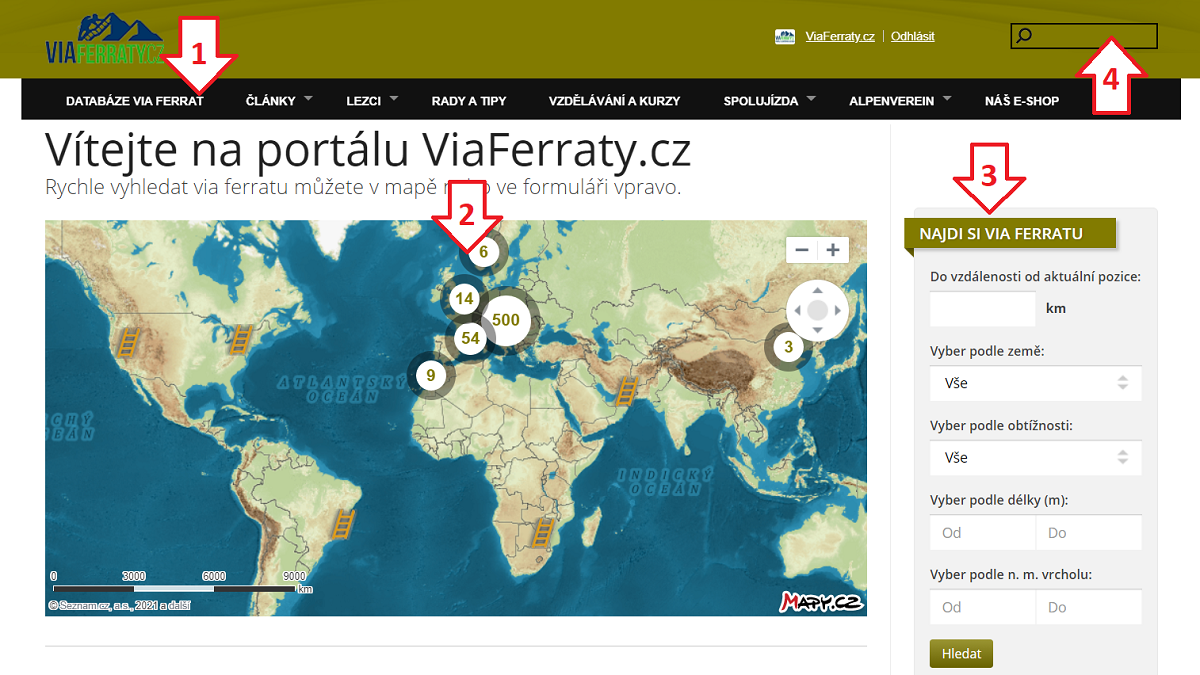Open the ladder marker in western USA

click(128, 341)
